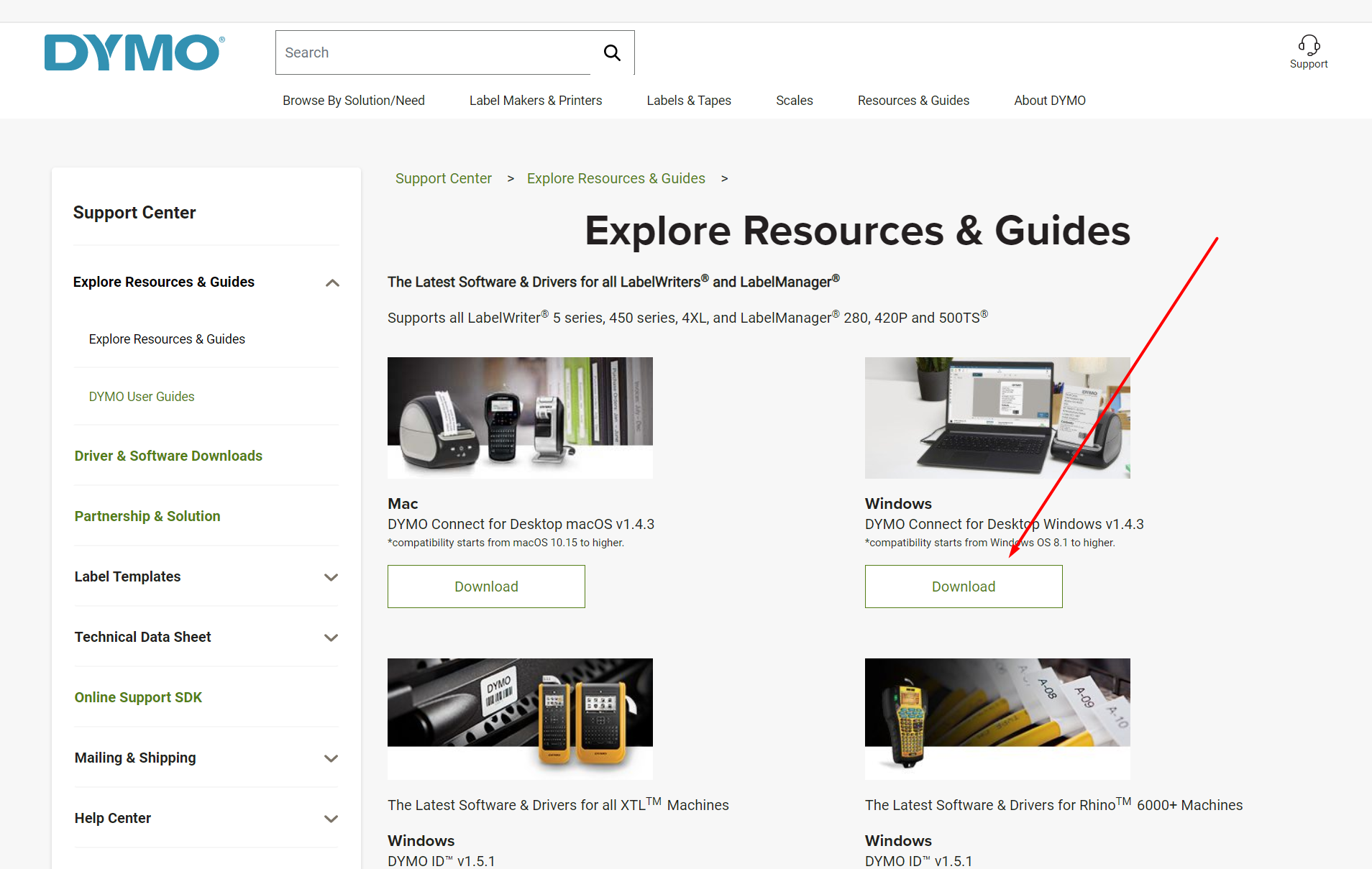The image size is (1372, 869).
Task: Click 'Software & Drivers for Rhino 6000+' text
Action: (1053, 804)
